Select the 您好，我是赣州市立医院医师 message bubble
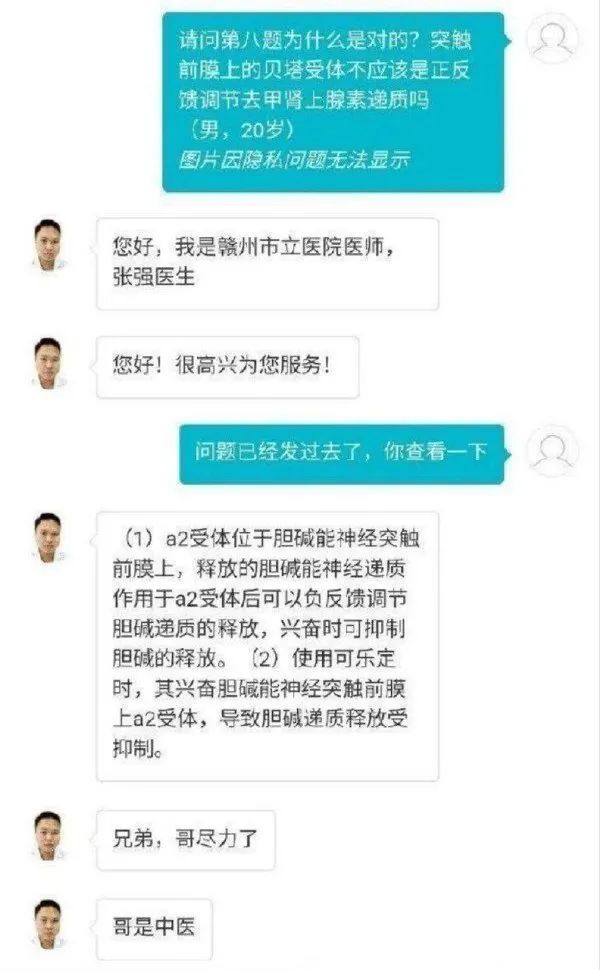600x970 pixels. click(268, 264)
